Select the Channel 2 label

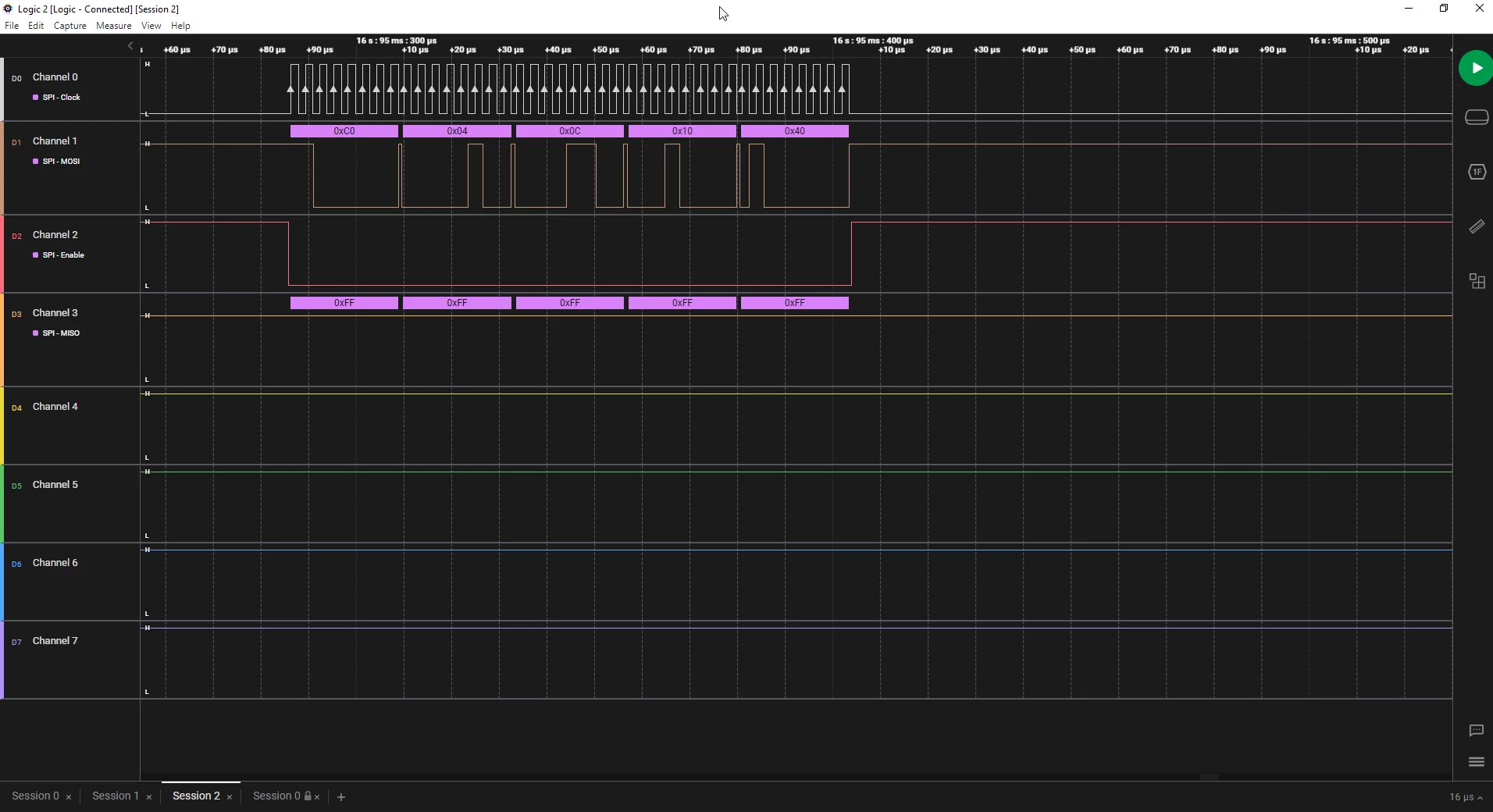(x=55, y=235)
